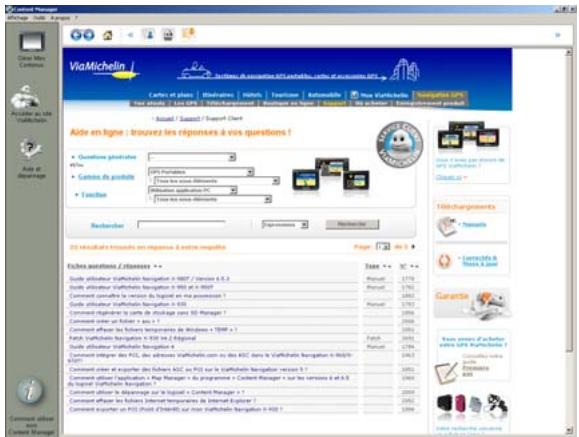Screen dimensions: 579x437
Task: Open the page number dropdown
Action: pos(383,246)
